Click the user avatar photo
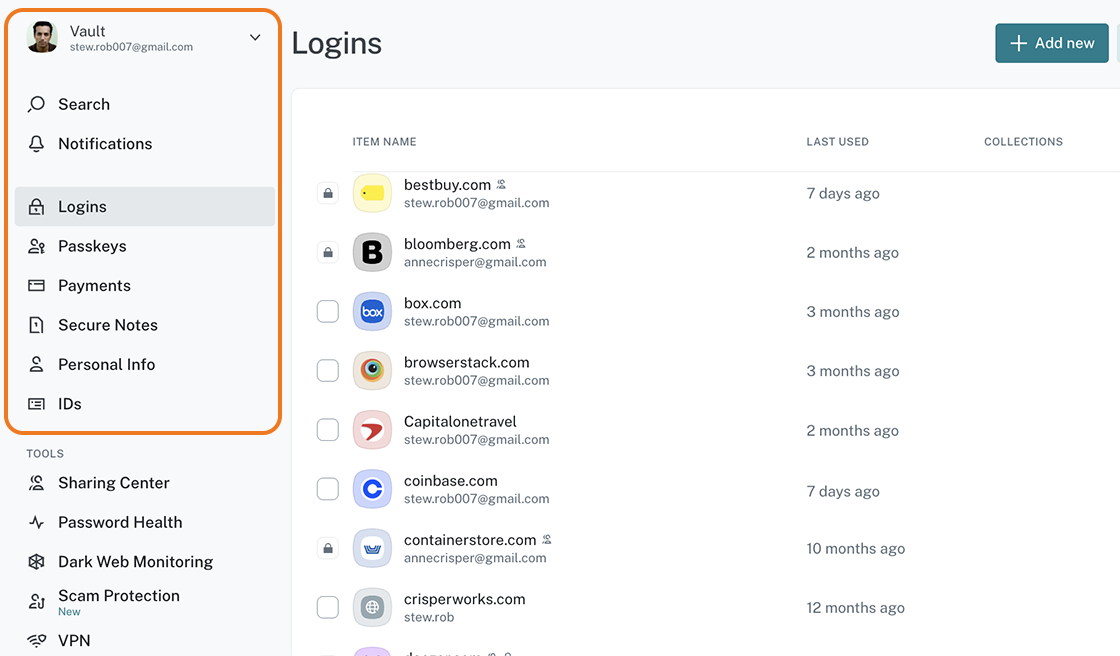 coord(42,37)
